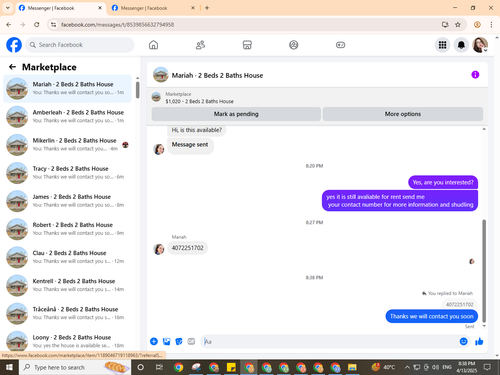Open the Windows Start menu
Image resolution: width=500 pixels, height=375 pixels.
click(x=9, y=367)
